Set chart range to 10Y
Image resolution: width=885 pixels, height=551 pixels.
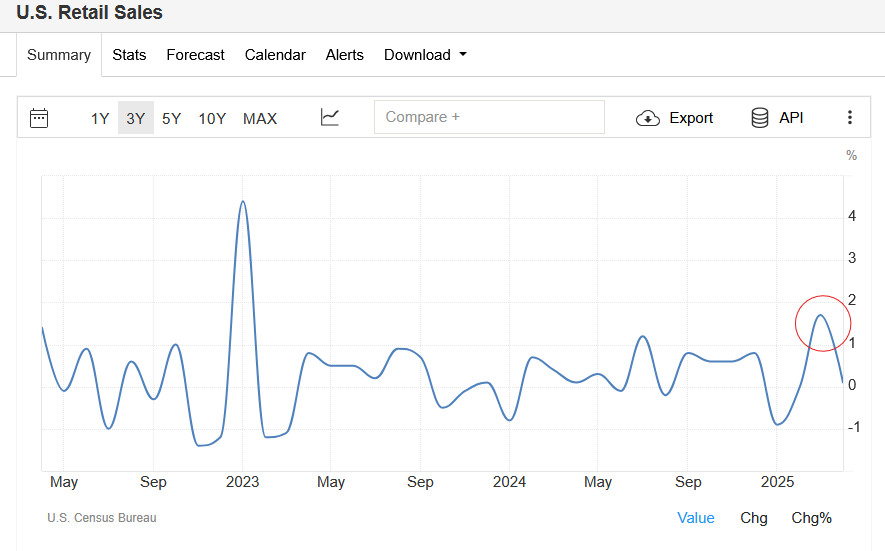pos(212,118)
